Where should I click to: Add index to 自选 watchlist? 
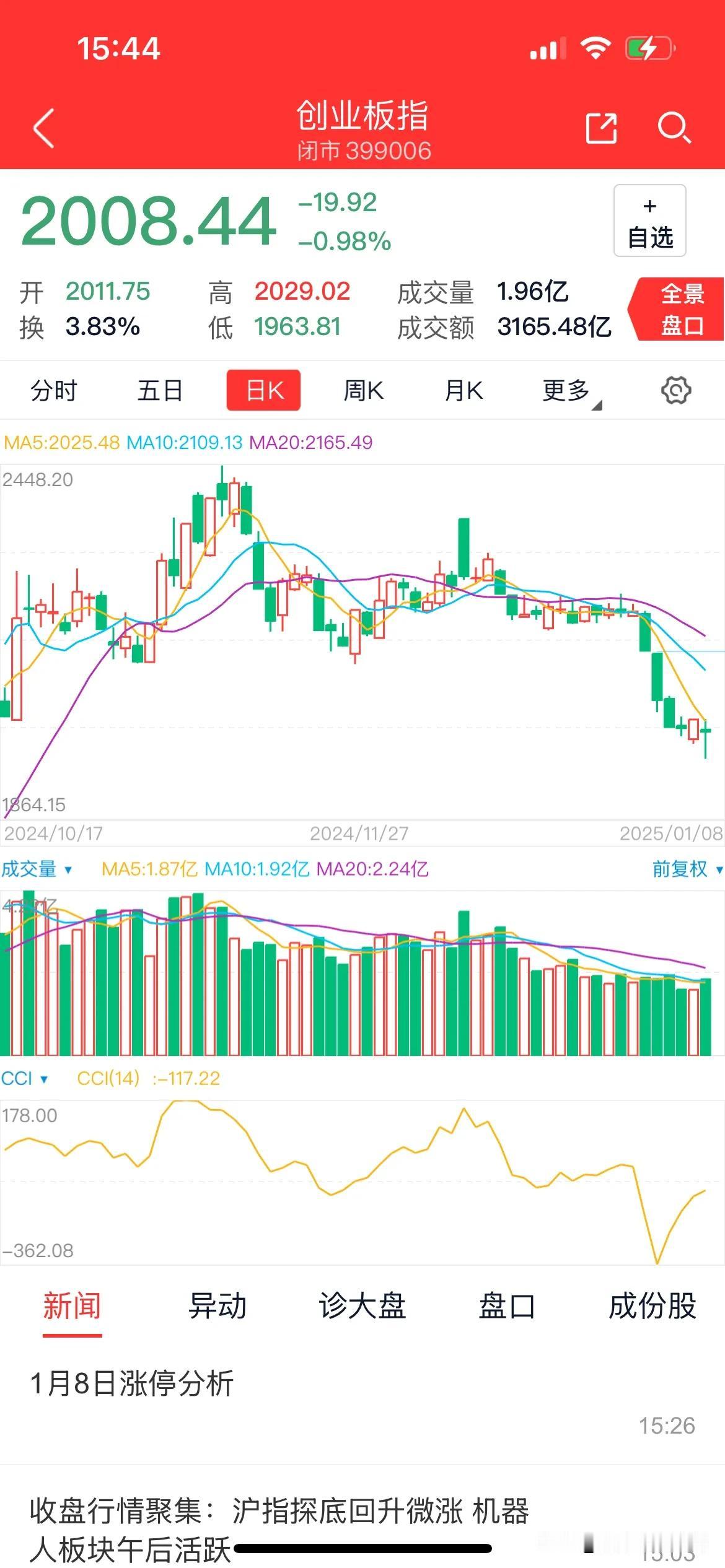click(x=649, y=220)
